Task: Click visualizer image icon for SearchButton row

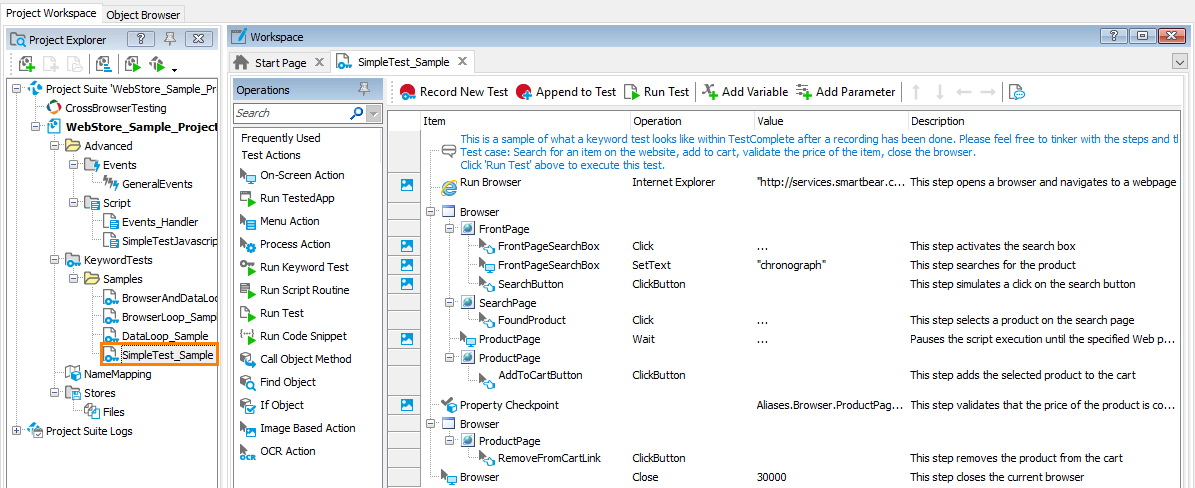Action: coord(406,284)
